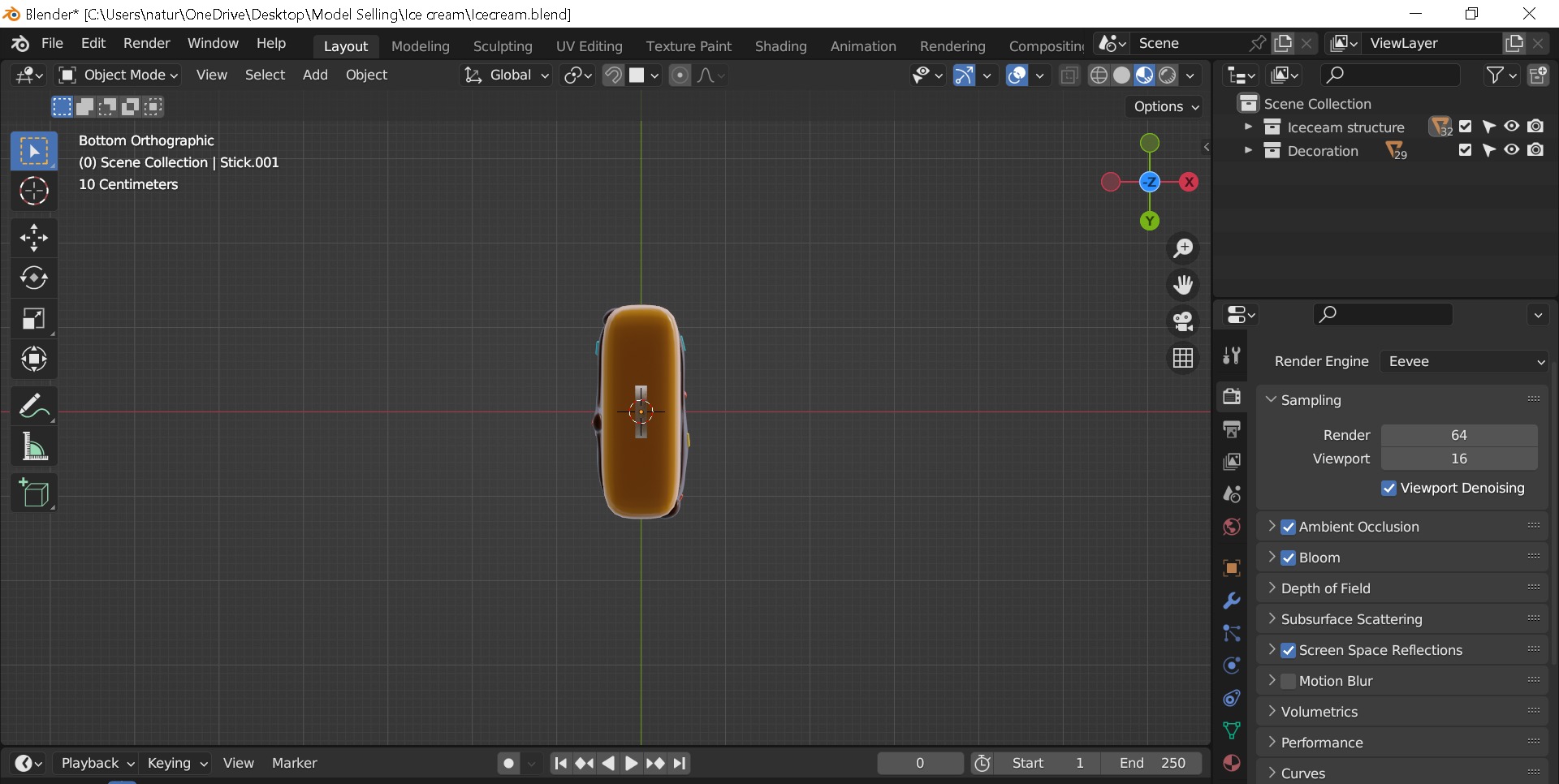Pick the Rotate tool
The image size is (1559, 784).
(34, 278)
